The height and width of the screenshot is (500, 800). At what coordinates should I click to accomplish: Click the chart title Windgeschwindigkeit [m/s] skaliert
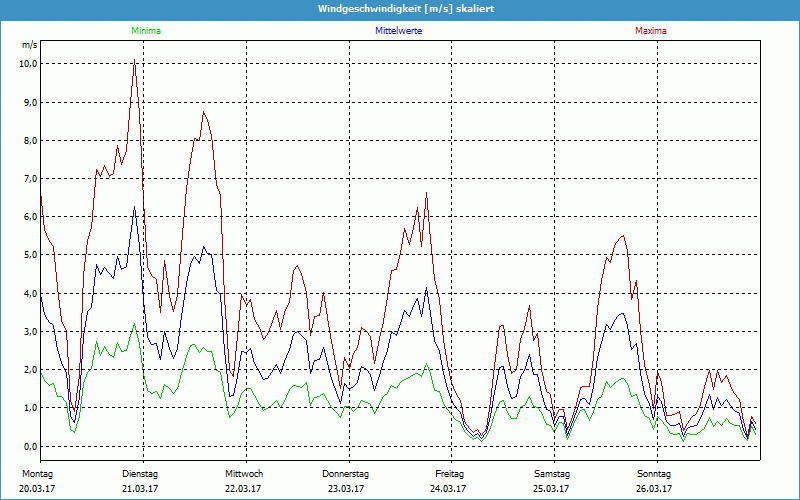(406, 9)
